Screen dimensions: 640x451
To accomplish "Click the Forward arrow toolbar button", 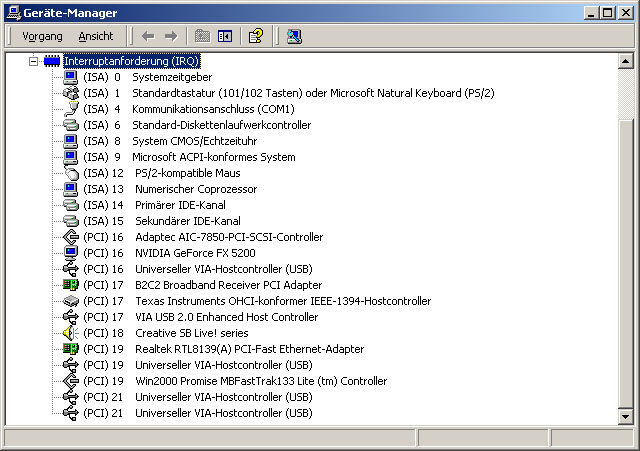I will [171, 36].
